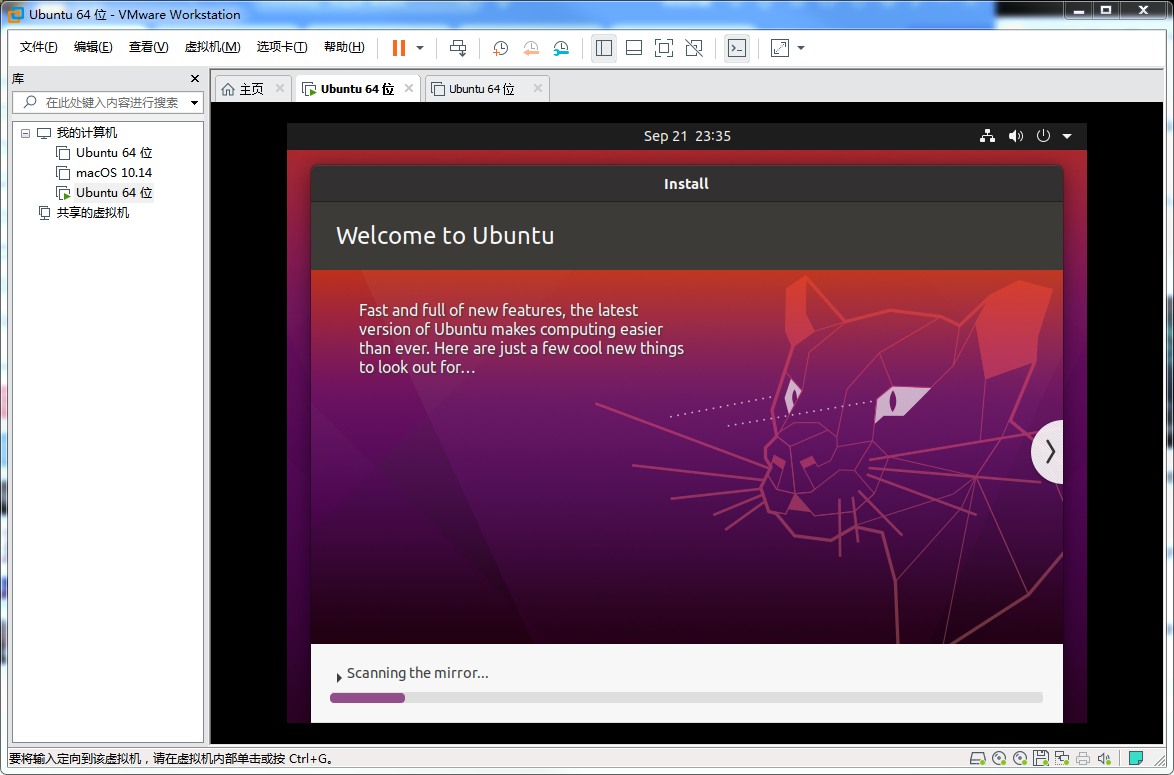Click the floppy drive status icon
1174x775 pixels.
(1041, 759)
